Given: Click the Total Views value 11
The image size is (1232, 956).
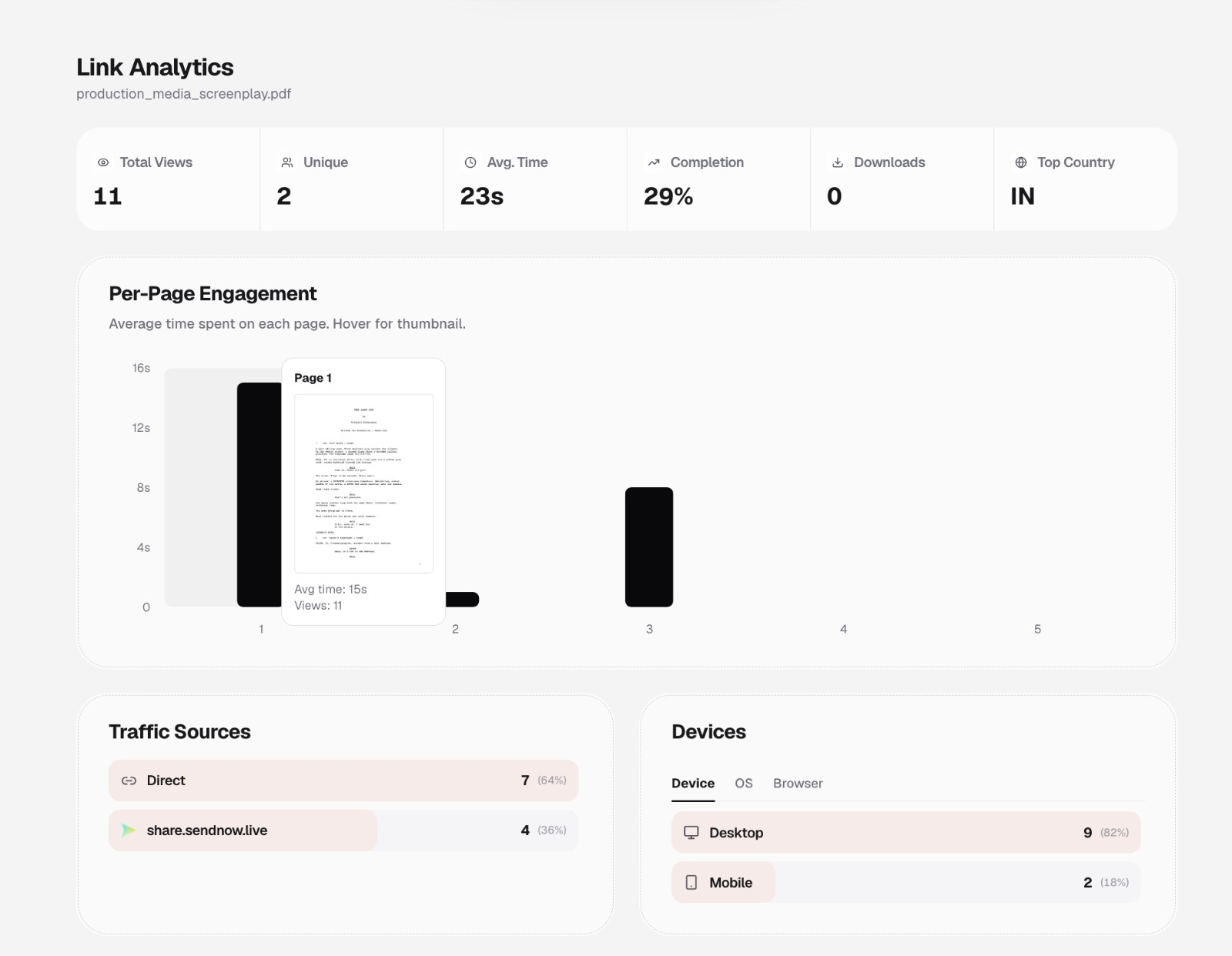Looking at the screenshot, I should coord(108,196).
